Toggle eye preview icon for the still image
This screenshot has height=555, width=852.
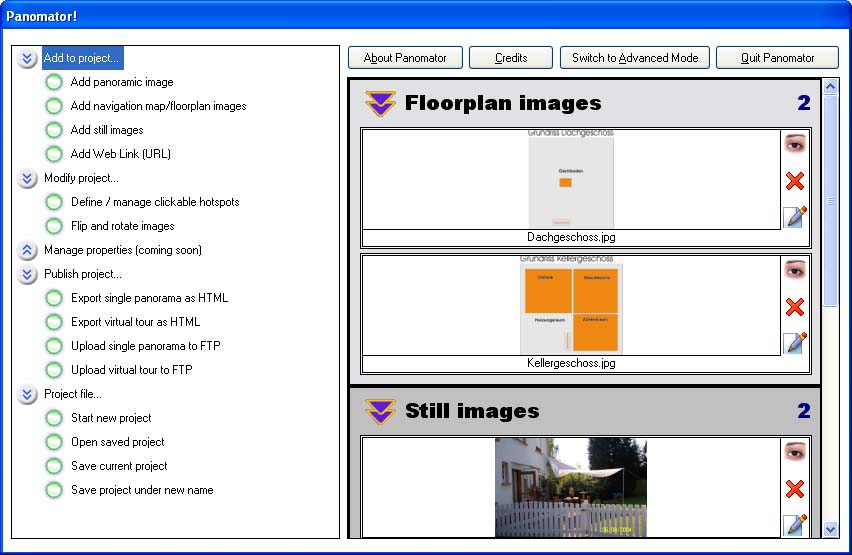pos(795,452)
